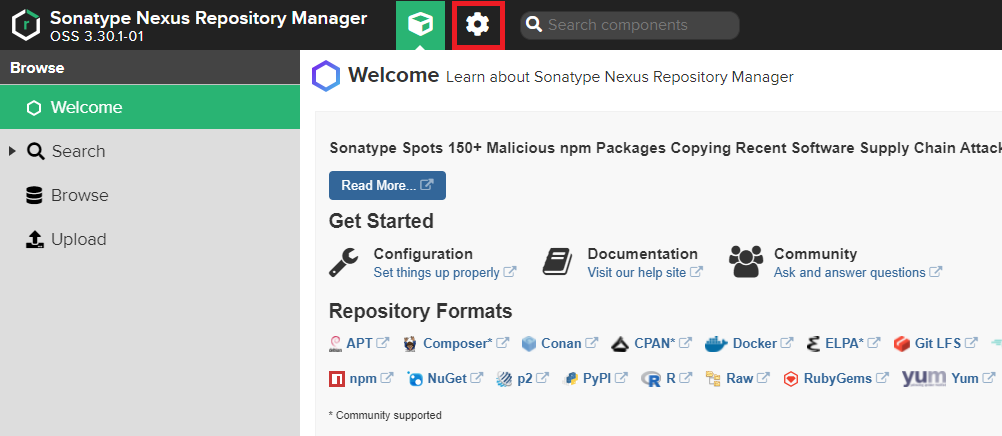This screenshot has height=436, width=1002.
Task: Expand the Search tree node arrow
Action: [x=12, y=152]
